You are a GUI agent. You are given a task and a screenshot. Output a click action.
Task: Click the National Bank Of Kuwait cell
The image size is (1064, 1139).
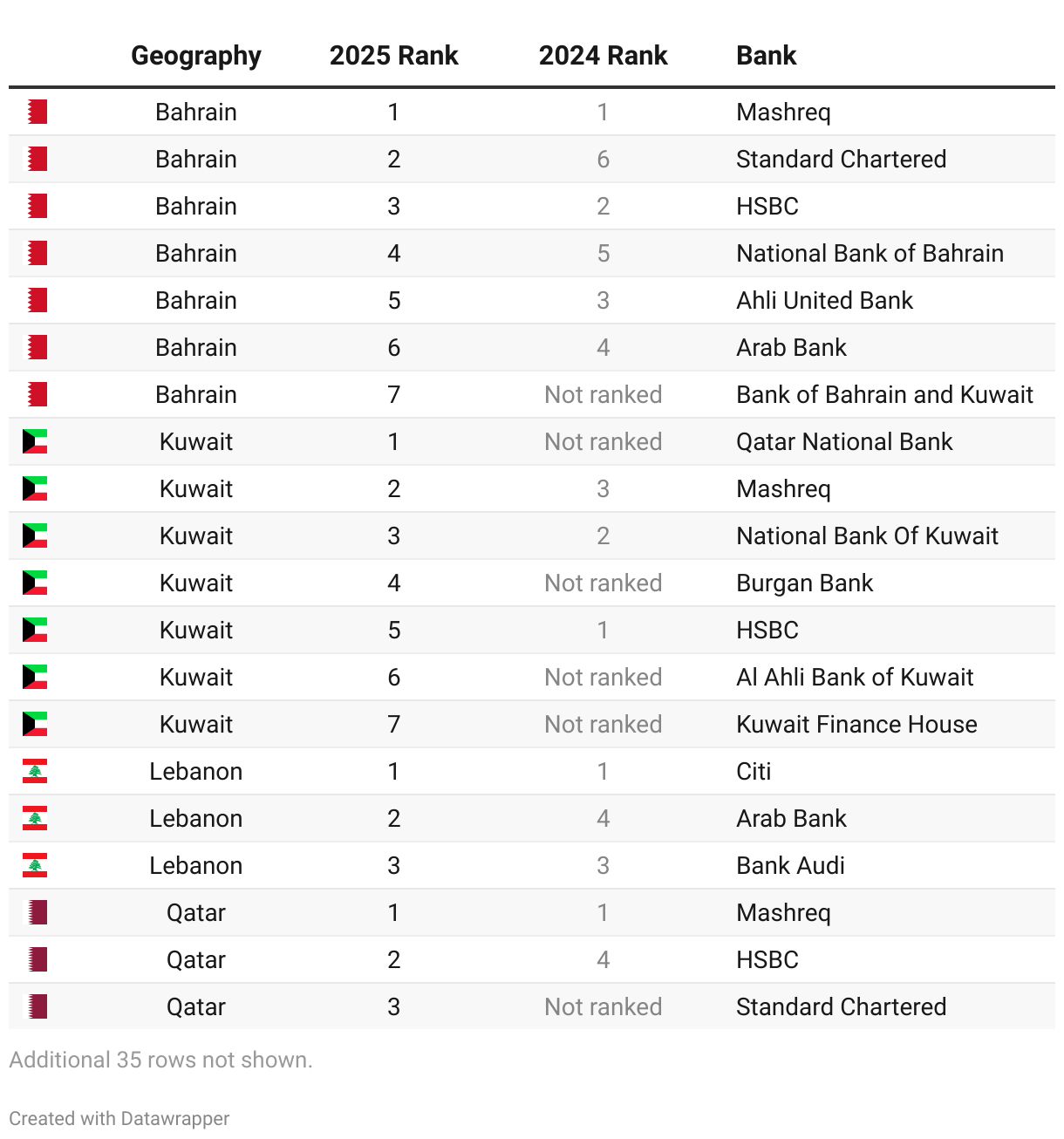(868, 535)
